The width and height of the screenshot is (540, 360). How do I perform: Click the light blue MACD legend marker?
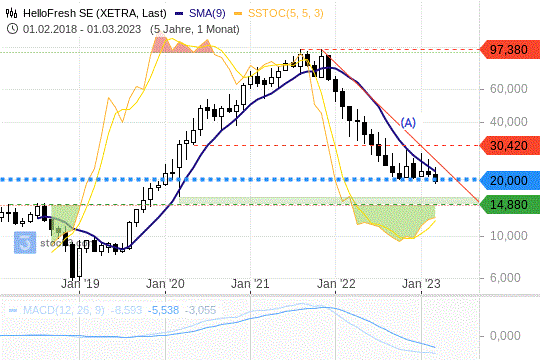tap(13, 310)
